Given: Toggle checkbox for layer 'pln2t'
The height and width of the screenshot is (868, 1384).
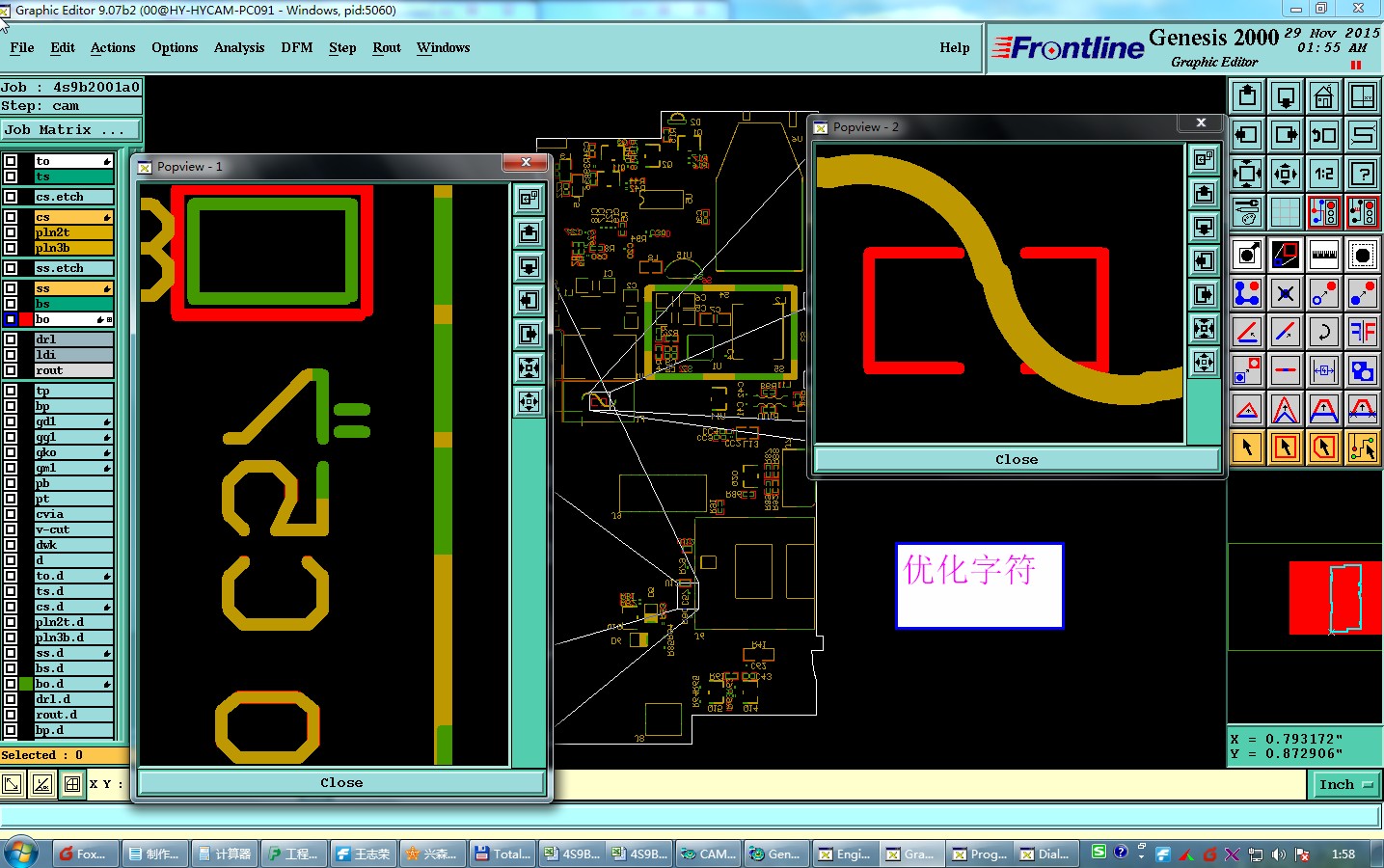Looking at the screenshot, I should point(11,232).
